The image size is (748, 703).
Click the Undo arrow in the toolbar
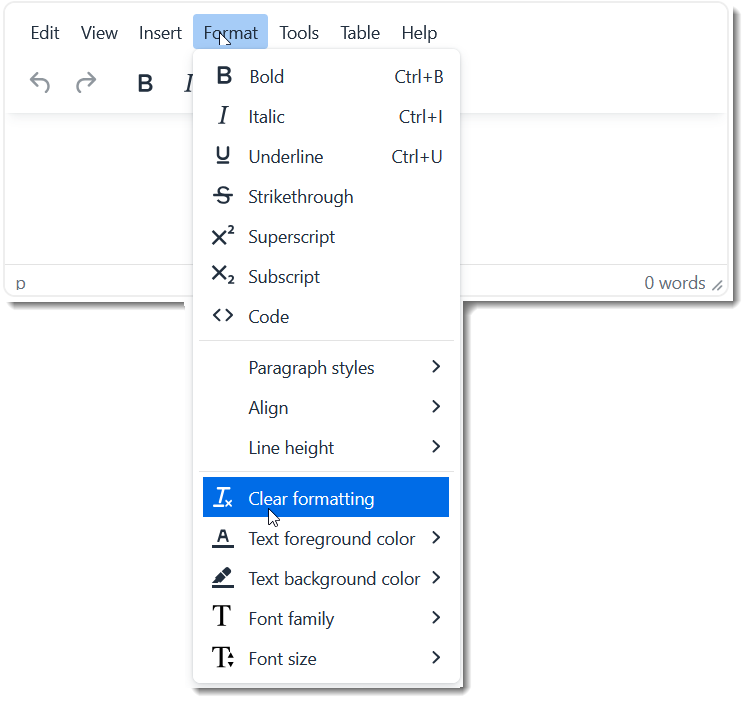point(40,83)
